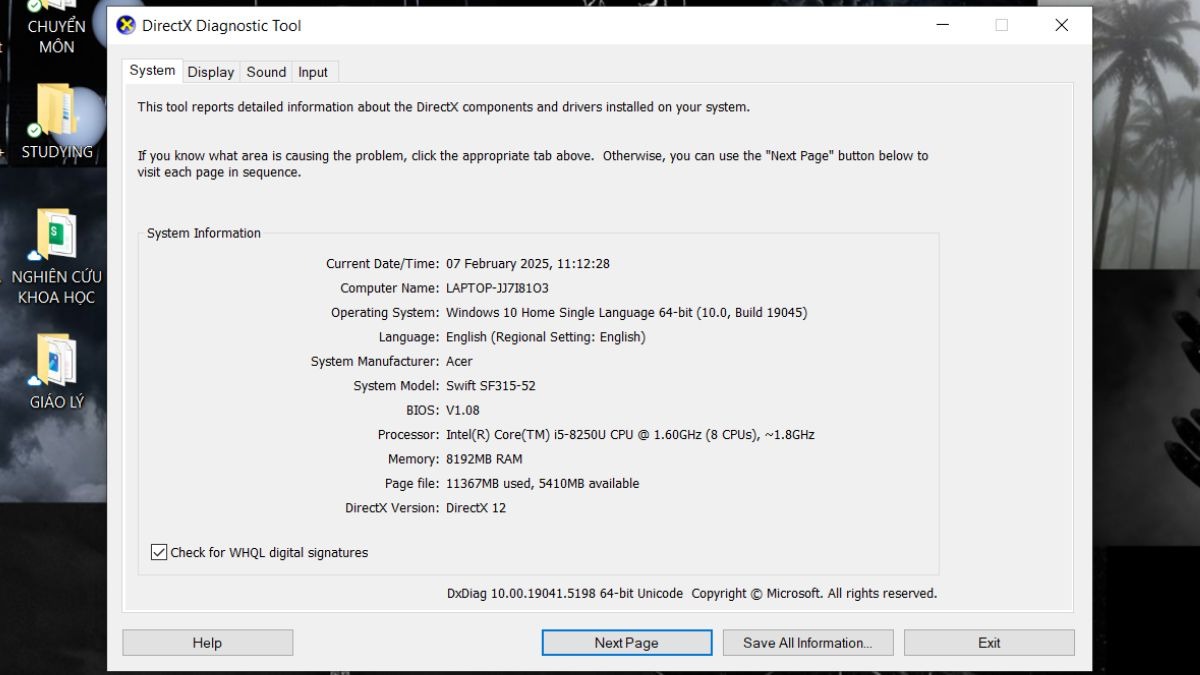The width and height of the screenshot is (1200, 675).
Task: Exit the DirectX Diagnostic Tool
Action: pos(989,643)
